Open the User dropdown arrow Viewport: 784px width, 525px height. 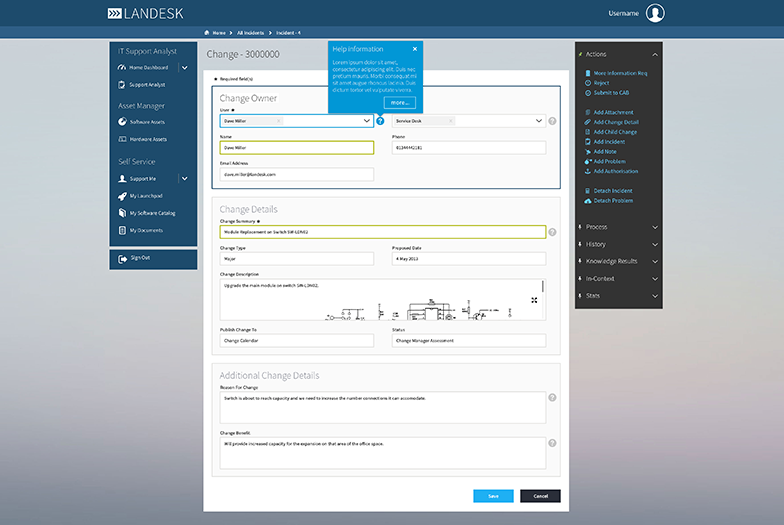[x=367, y=121]
